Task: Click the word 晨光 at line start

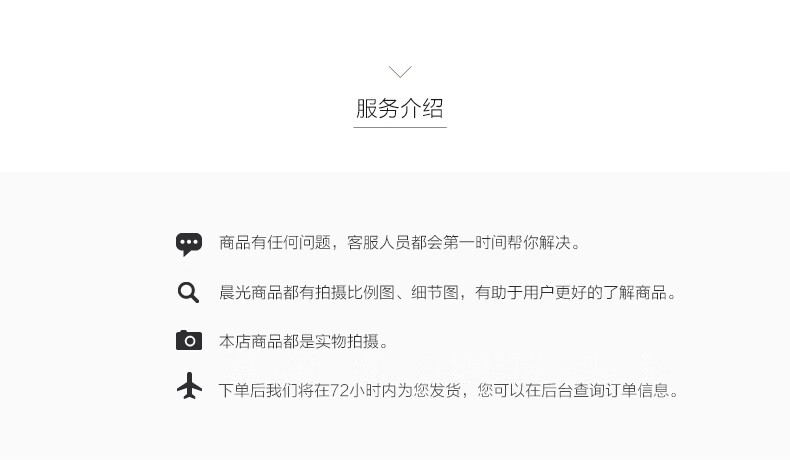Action: [x=235, y=292]
